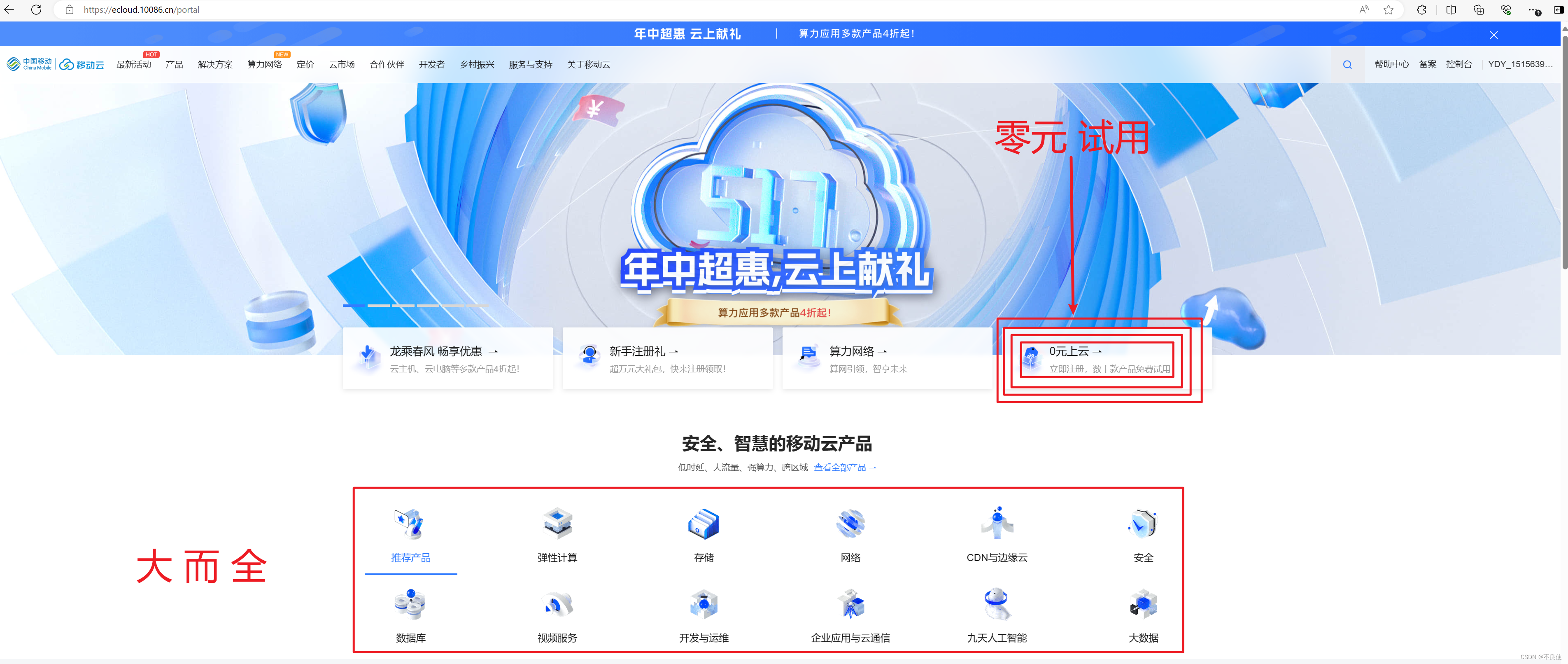This screenshot has height=664, width=1568.
Task: Open the 产品 navigation menu
Action: click(174, 65)
